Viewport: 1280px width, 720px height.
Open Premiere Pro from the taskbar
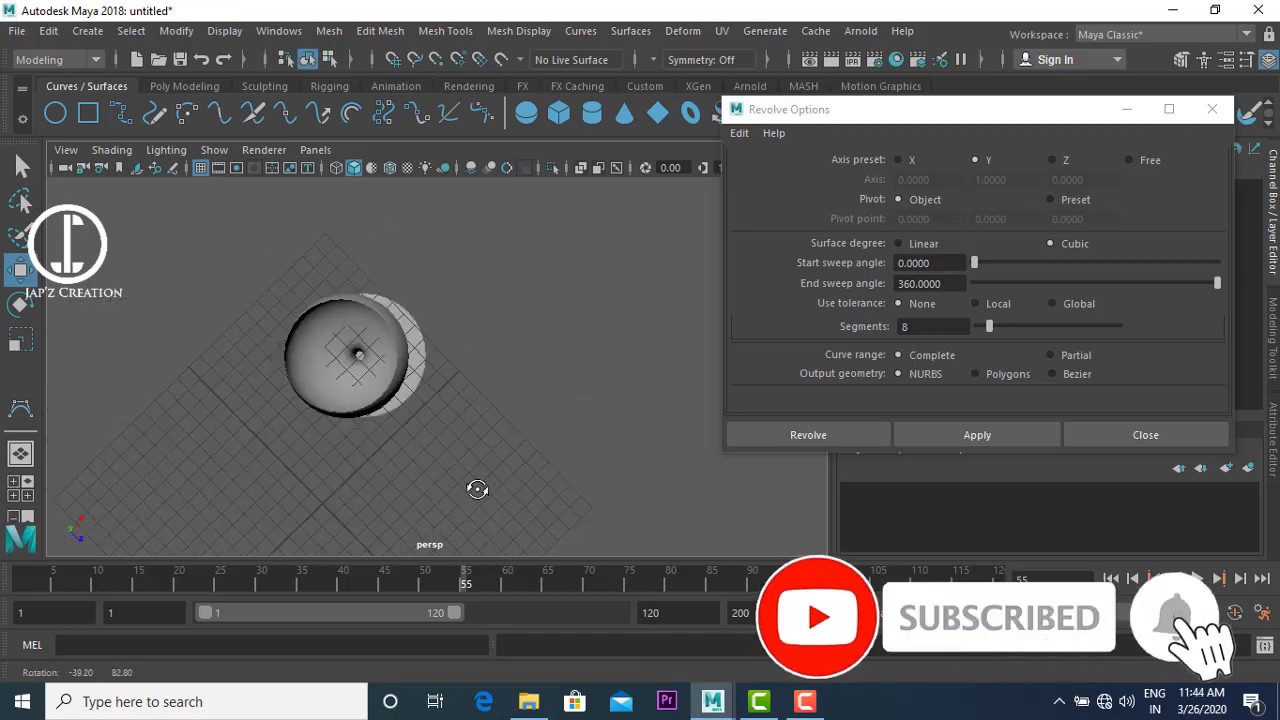(667, 702)
